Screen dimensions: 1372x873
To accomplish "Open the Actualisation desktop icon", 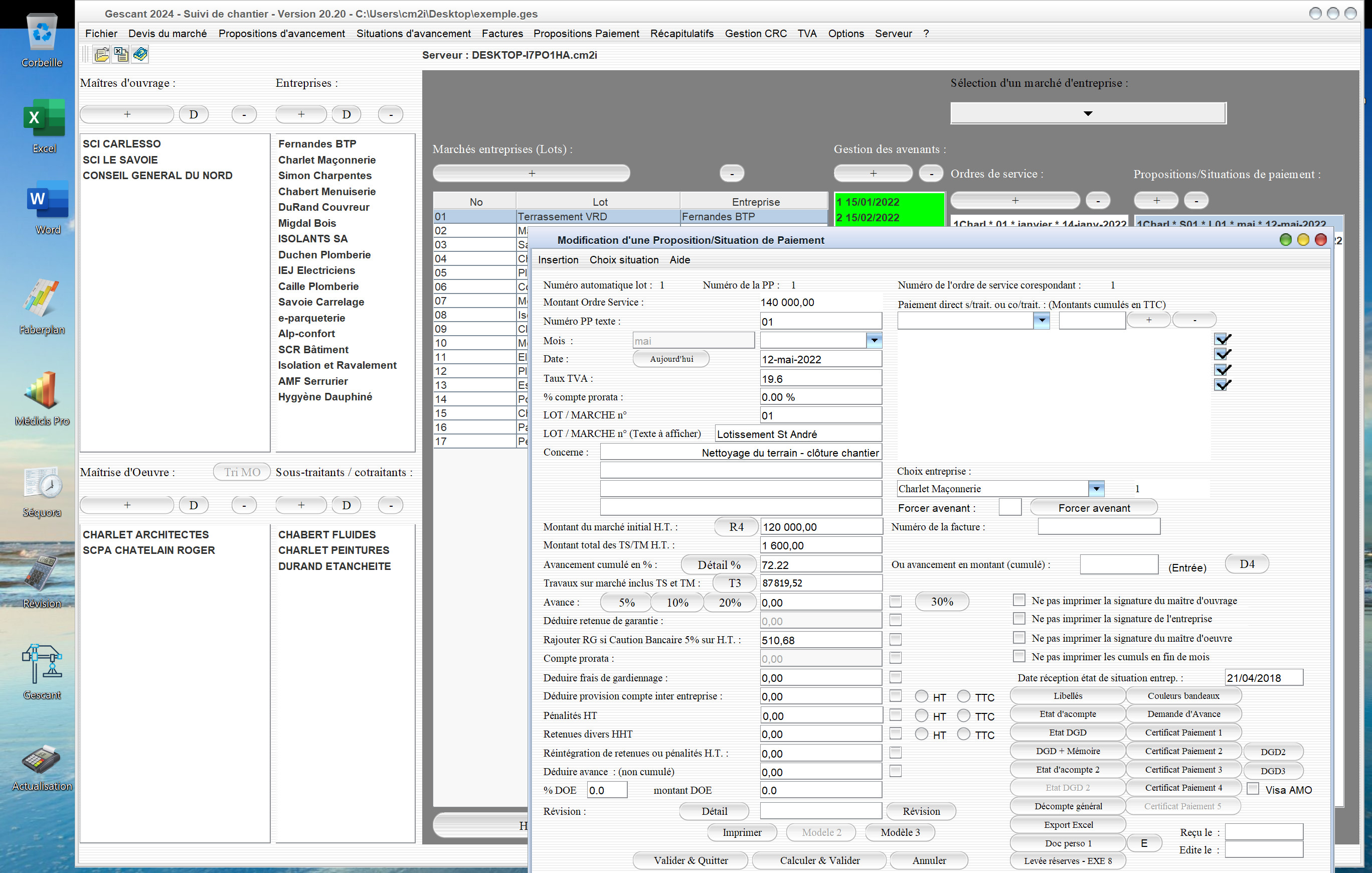I will [42, 768].
